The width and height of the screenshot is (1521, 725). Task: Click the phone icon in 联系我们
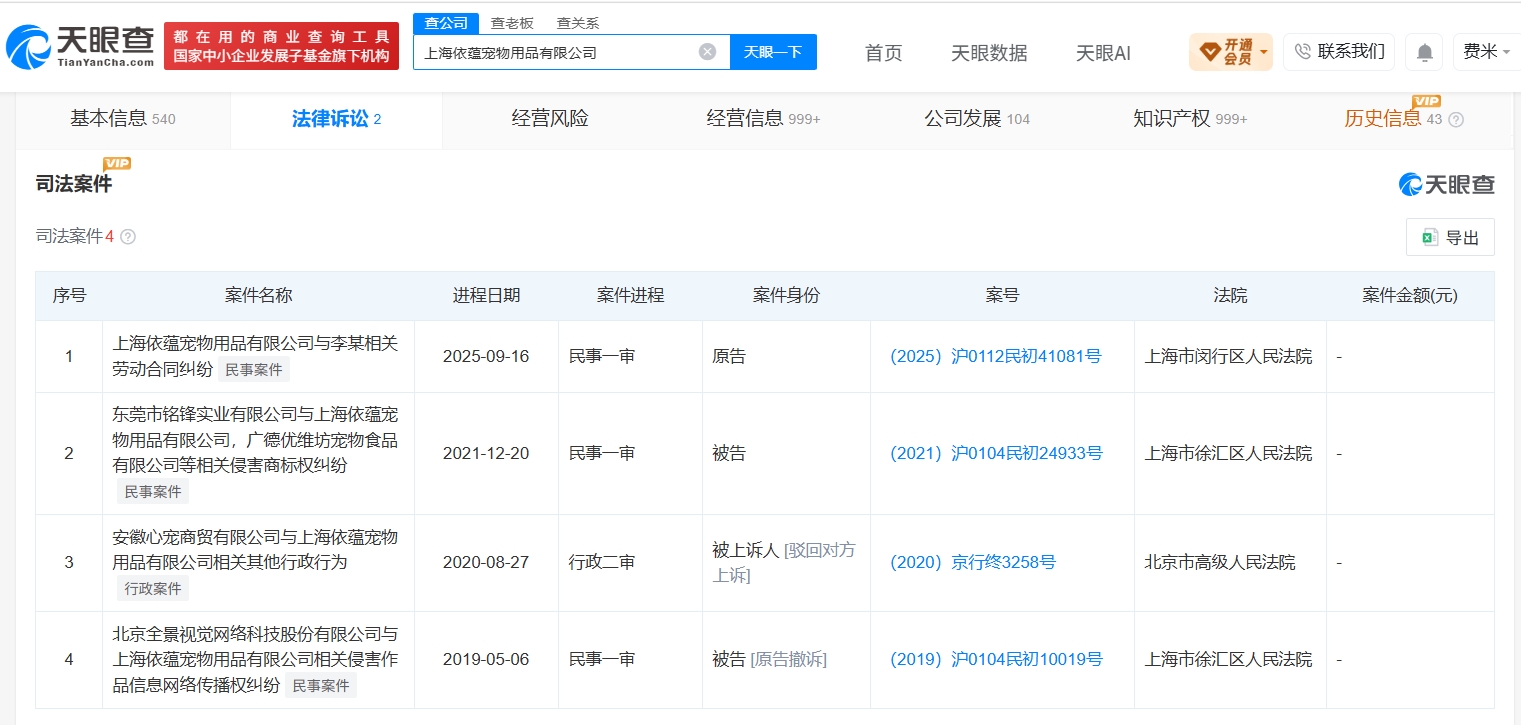1302,51
